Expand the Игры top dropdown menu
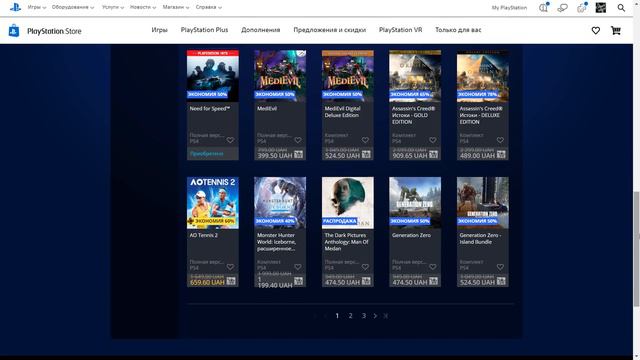Screen dimensions: 640x360 click(36, 7)
